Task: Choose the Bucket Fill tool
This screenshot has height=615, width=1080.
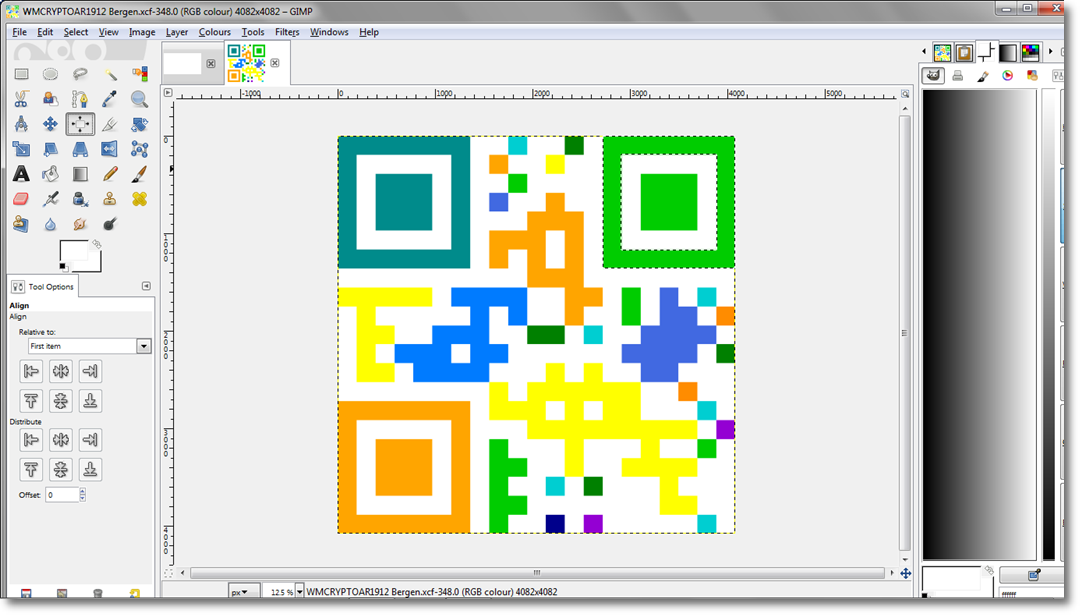Action: 50,174
